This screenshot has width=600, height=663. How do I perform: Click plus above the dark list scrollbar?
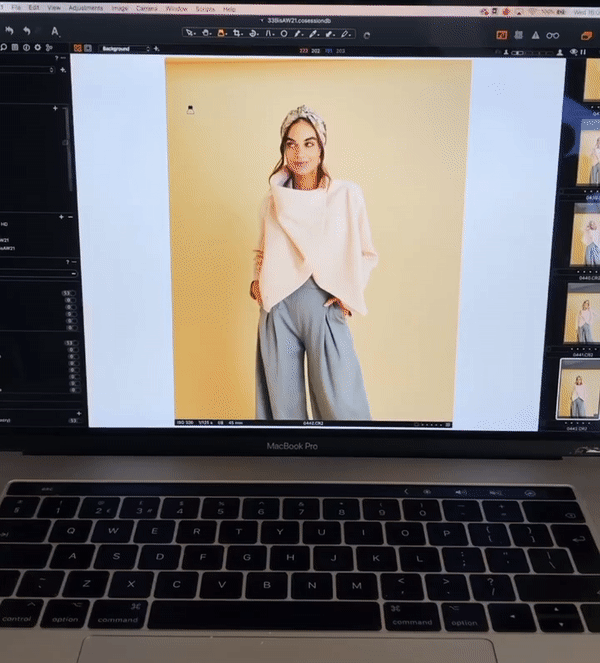(x=55, y=108)
